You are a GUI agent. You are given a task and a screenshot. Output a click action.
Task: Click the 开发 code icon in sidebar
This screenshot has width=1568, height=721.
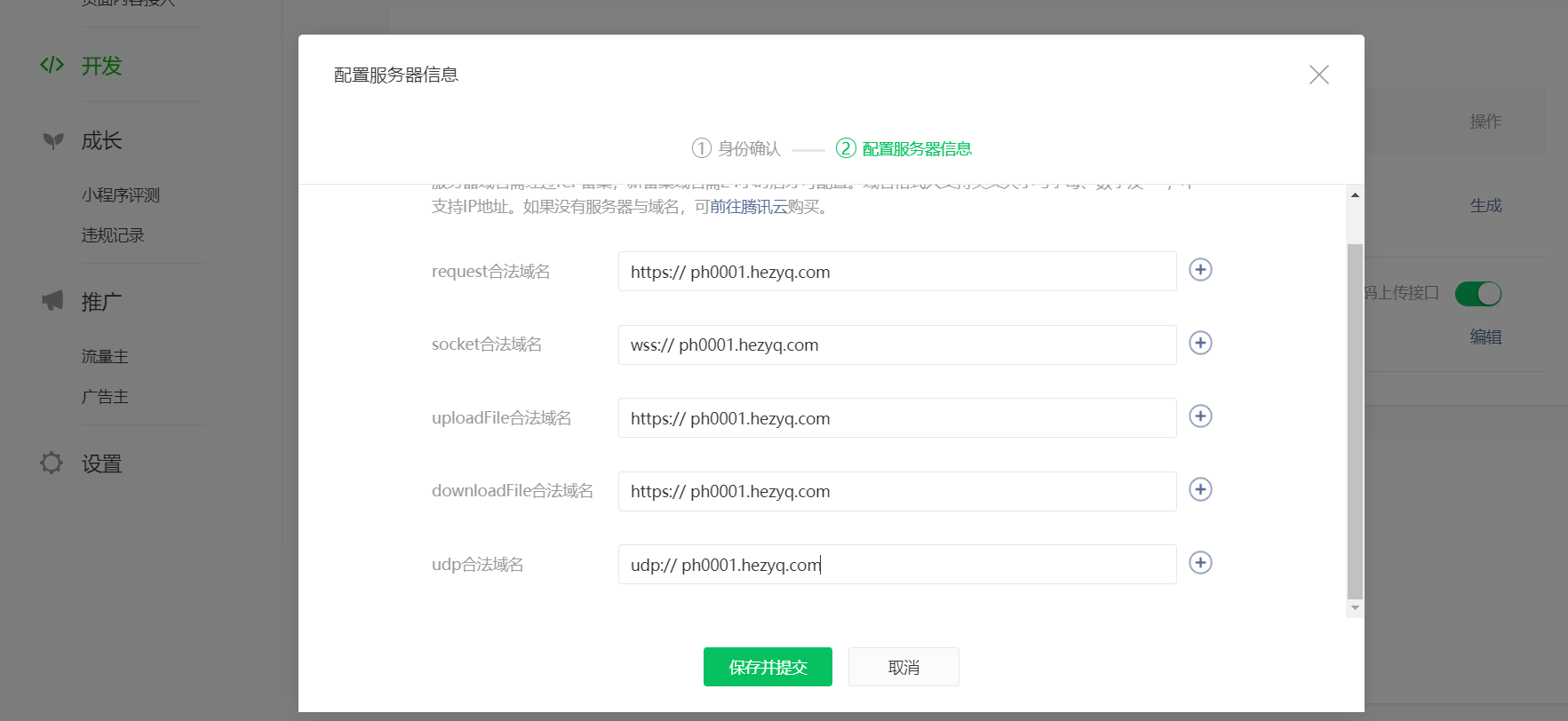pos(52,65)
